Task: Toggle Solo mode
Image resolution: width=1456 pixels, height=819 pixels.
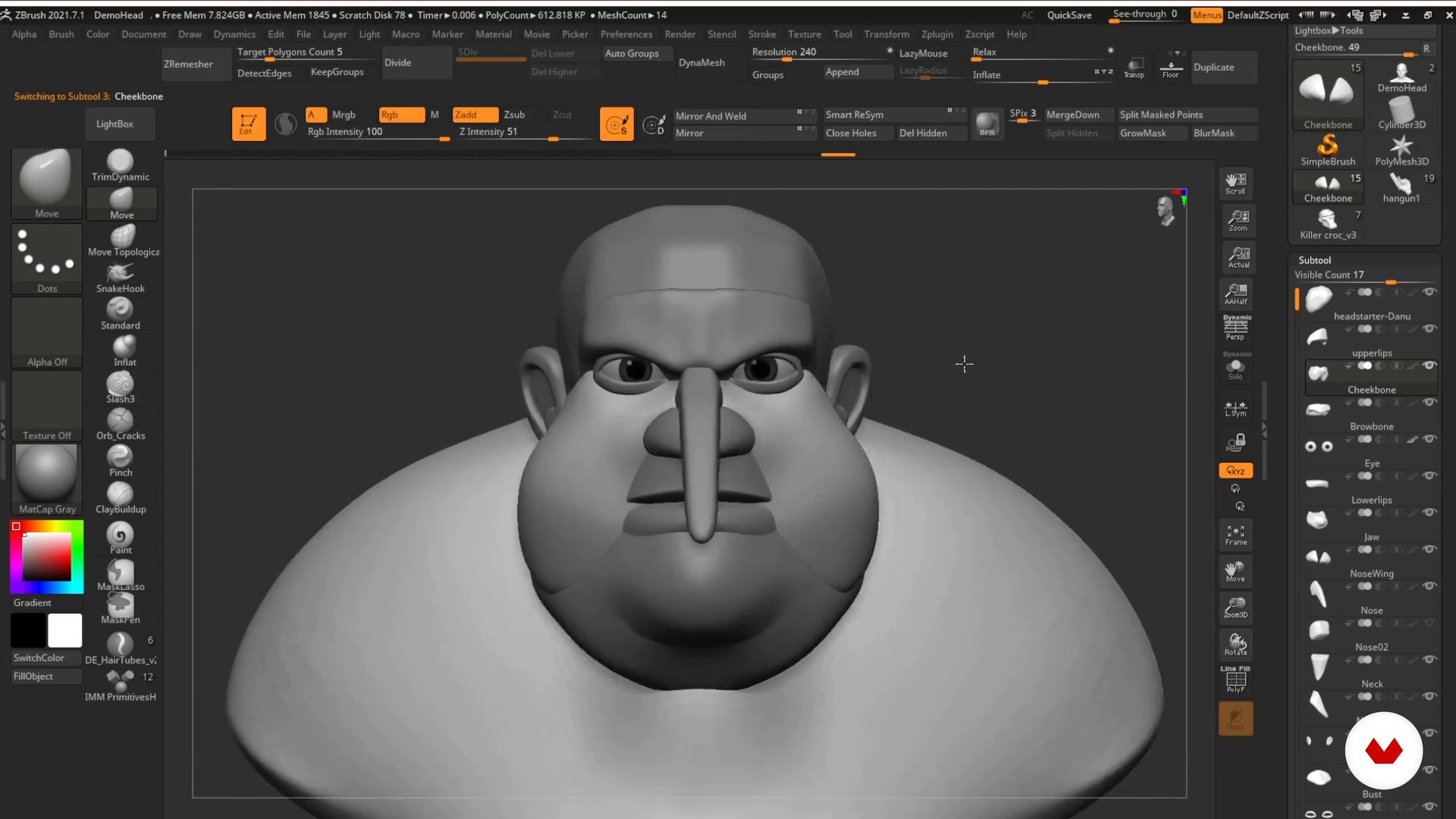Action: tap(1236, 366)
